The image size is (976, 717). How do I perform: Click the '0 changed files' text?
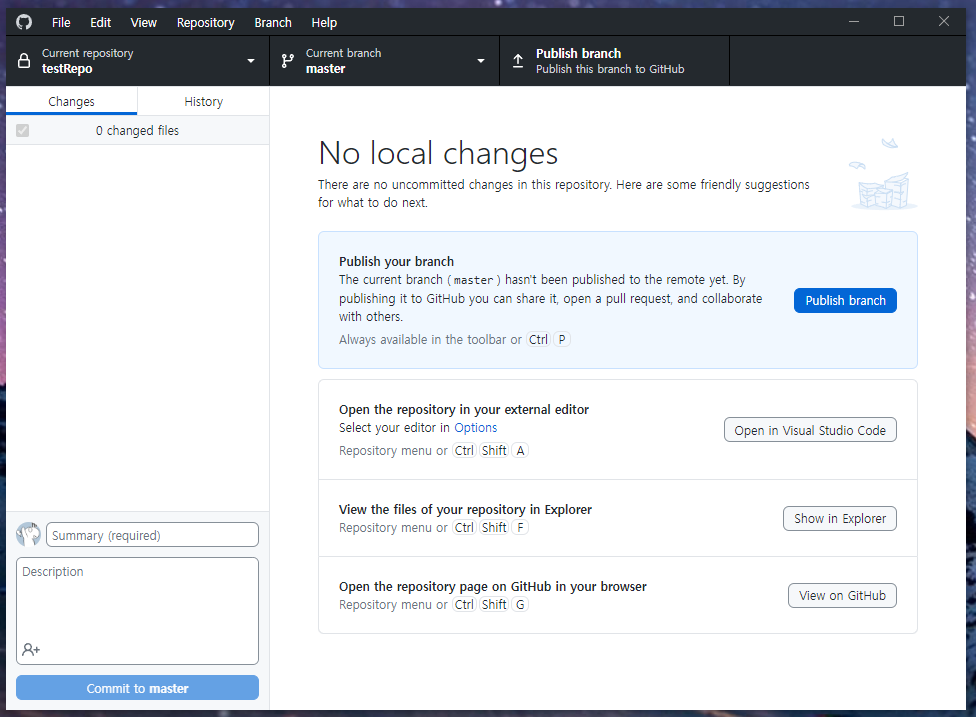137,130
